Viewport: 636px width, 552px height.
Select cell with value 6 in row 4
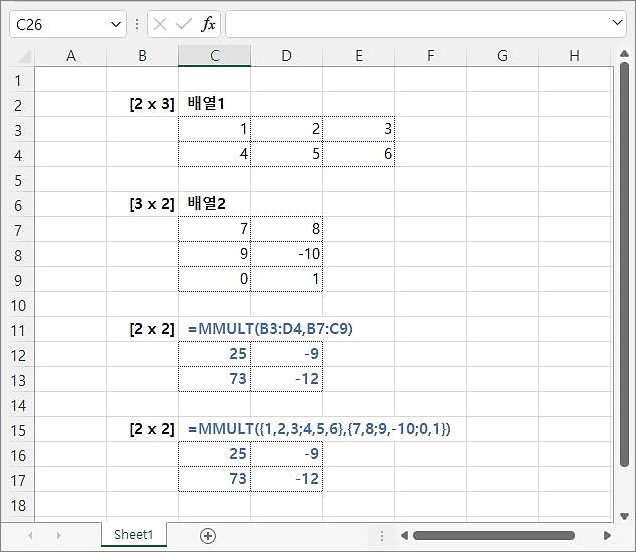[359, 154]
